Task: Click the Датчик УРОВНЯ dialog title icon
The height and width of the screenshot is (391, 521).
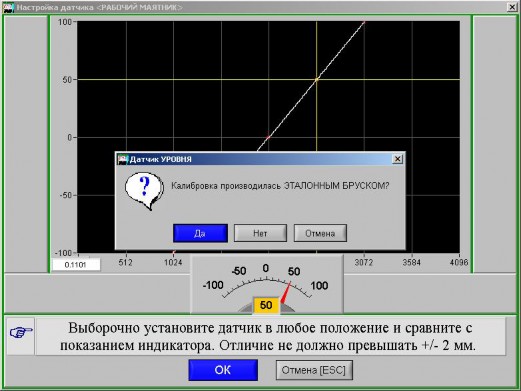Action: (123, 159)
